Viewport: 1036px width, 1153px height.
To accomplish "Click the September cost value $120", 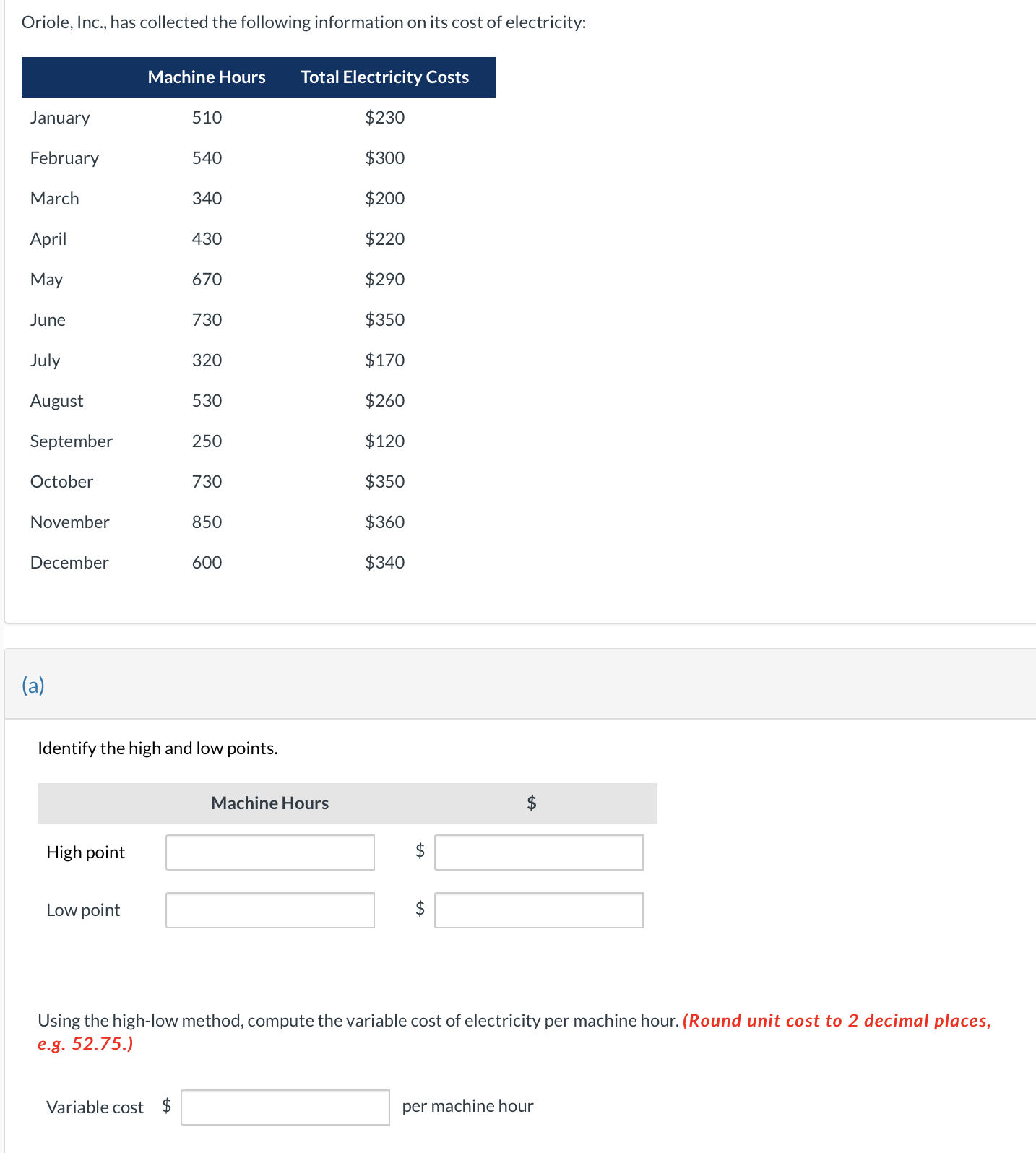I will pos(384,441).
